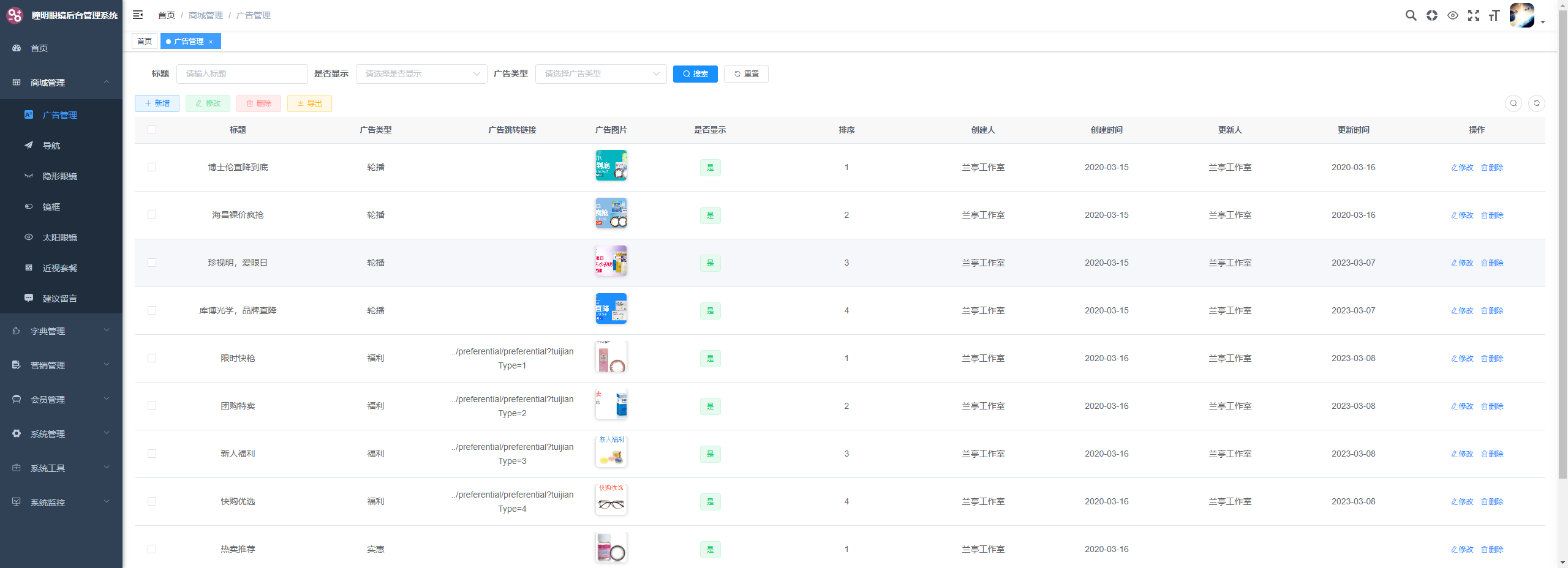
Task: Select all rows with the header checkbox
Action: pyautogui.click(x=152, y=130)
